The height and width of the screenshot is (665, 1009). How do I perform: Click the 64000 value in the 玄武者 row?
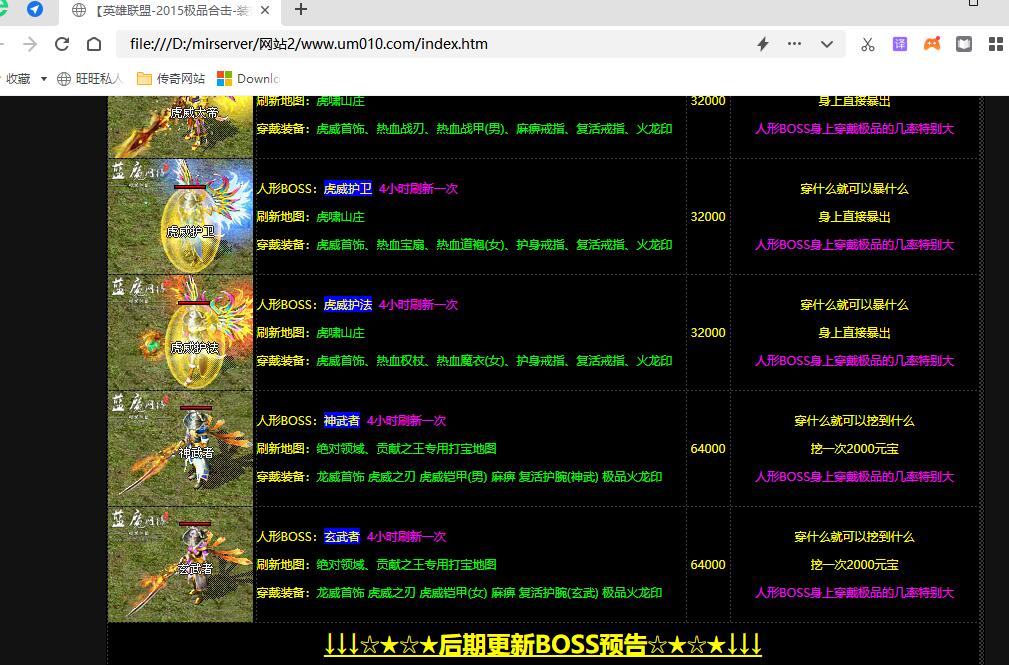tap(708, 565)
